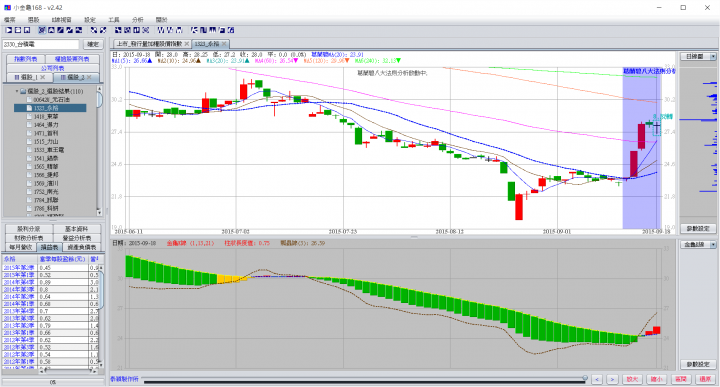
Task: Click the timeline slider handle in bottom bar
Action: 585,378
